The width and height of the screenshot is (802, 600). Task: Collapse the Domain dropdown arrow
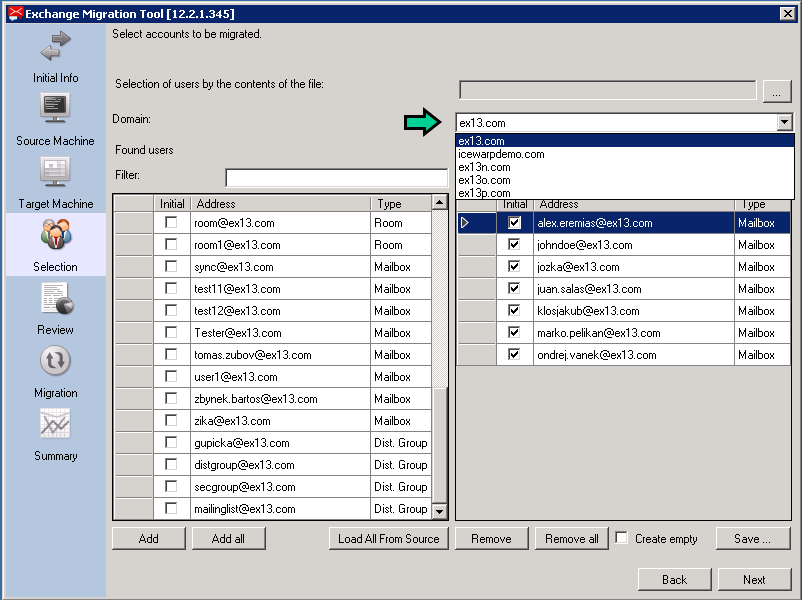point(784,123)
